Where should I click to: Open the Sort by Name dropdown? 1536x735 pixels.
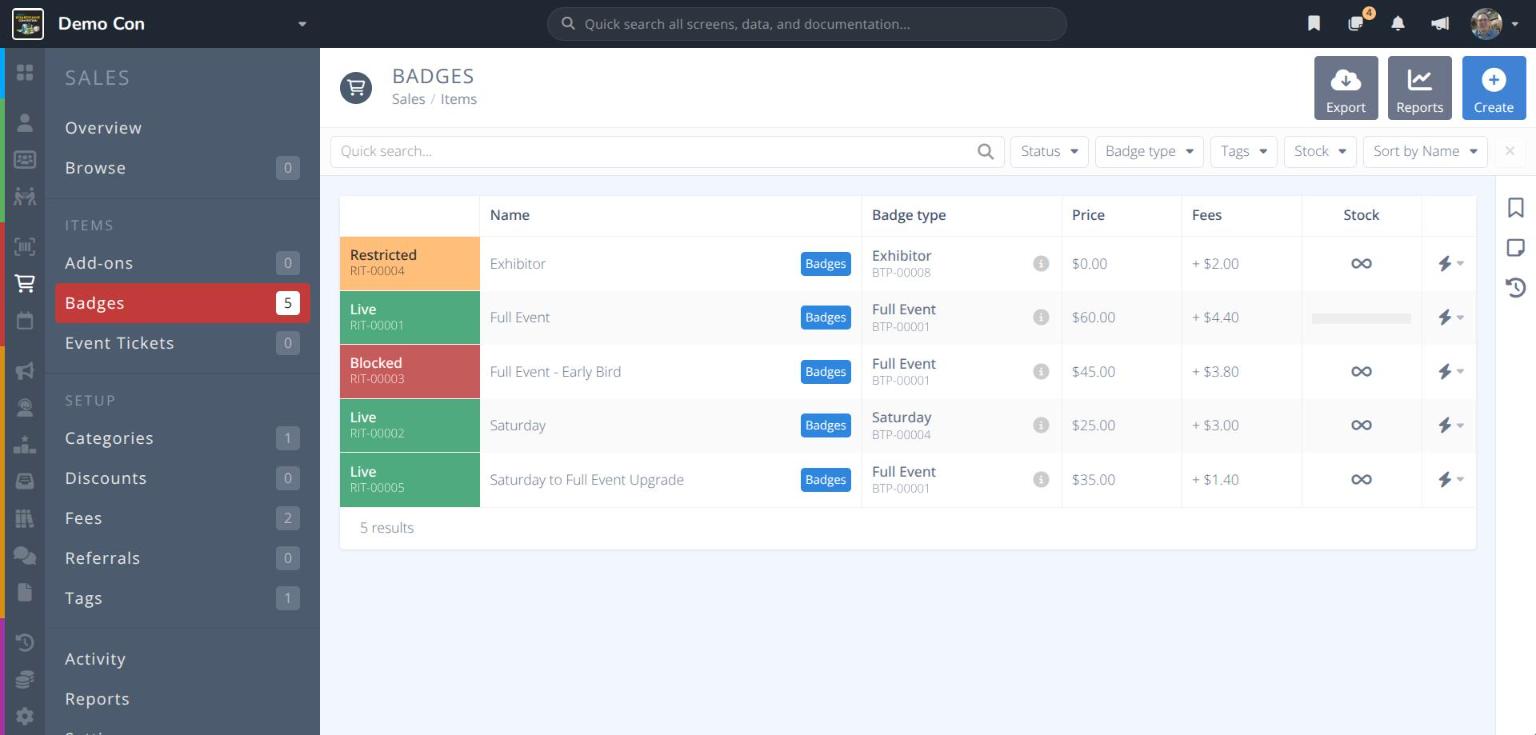point(1425,151)
